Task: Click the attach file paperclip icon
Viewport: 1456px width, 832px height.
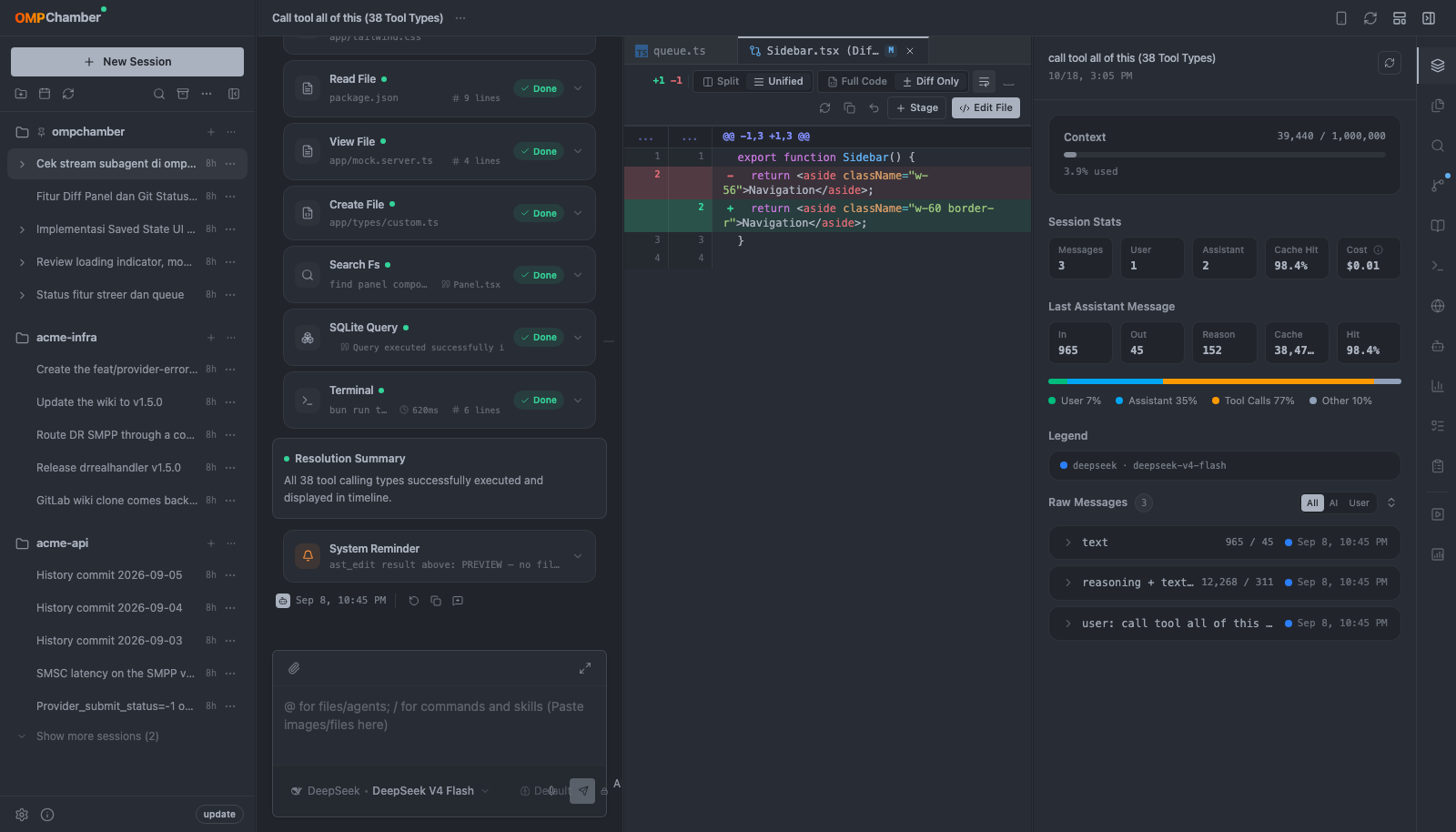Action: (294, 668)
